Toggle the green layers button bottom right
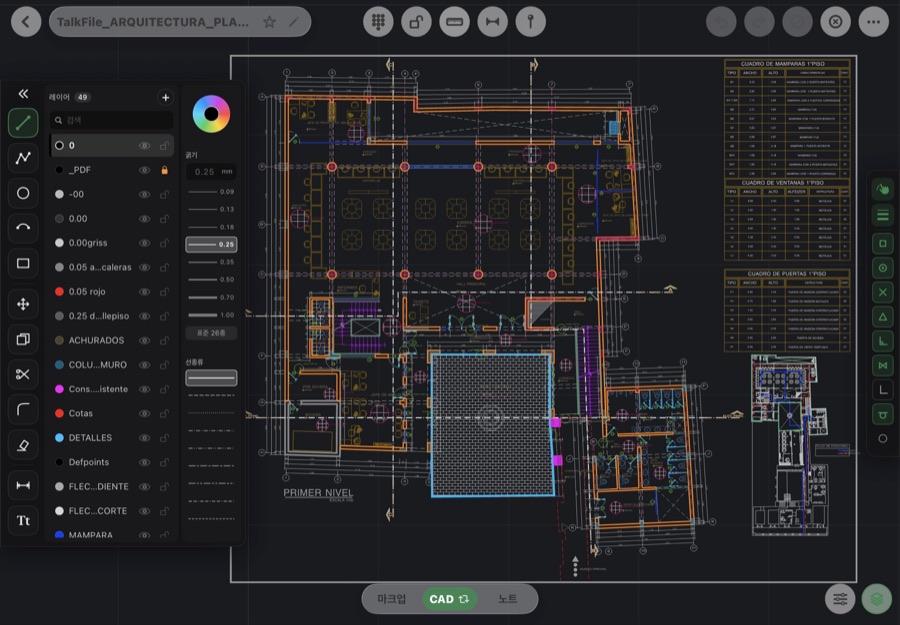The image size is (900, 625). (876, 599)
